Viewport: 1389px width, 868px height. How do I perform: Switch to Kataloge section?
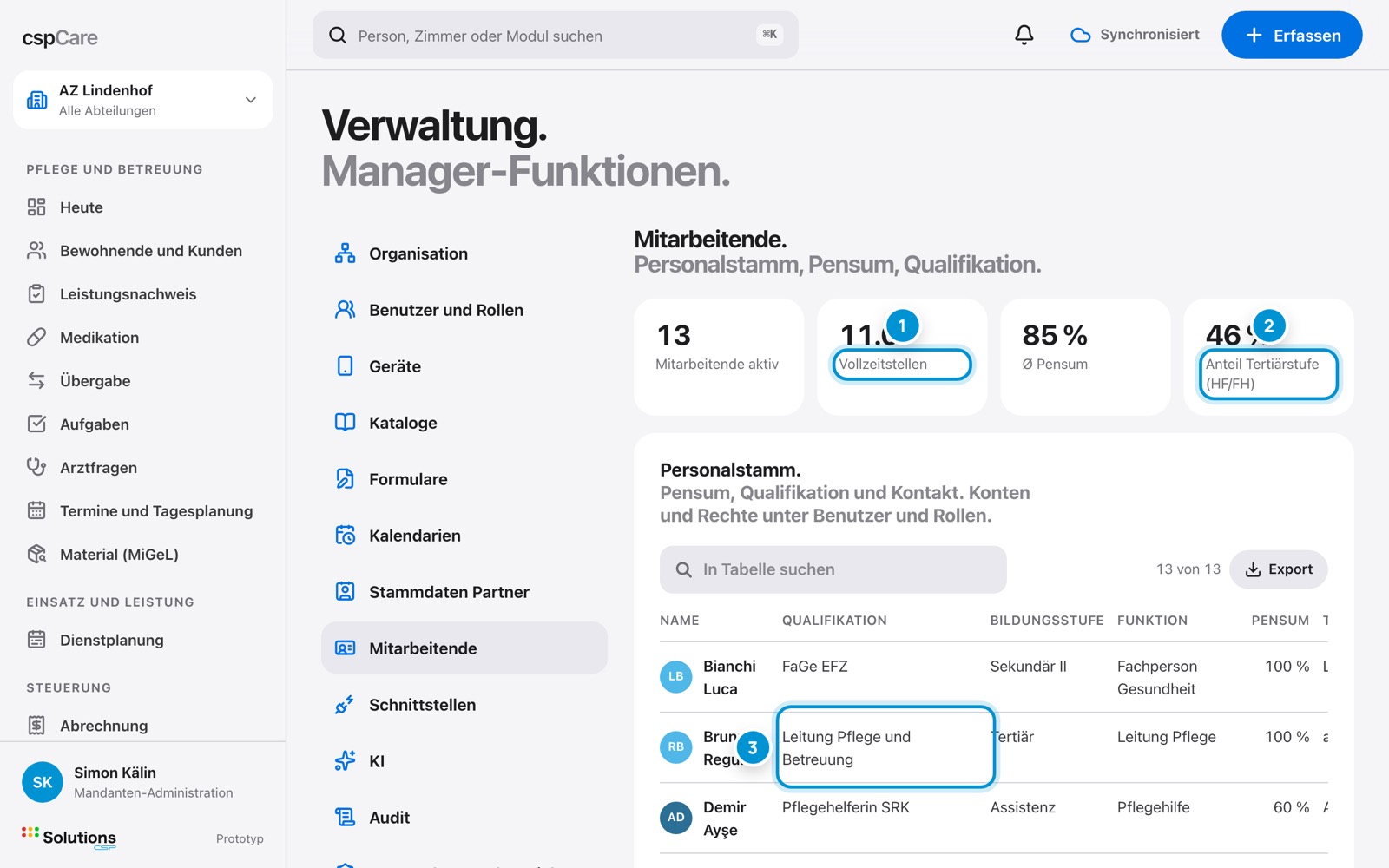coord(464,423)
